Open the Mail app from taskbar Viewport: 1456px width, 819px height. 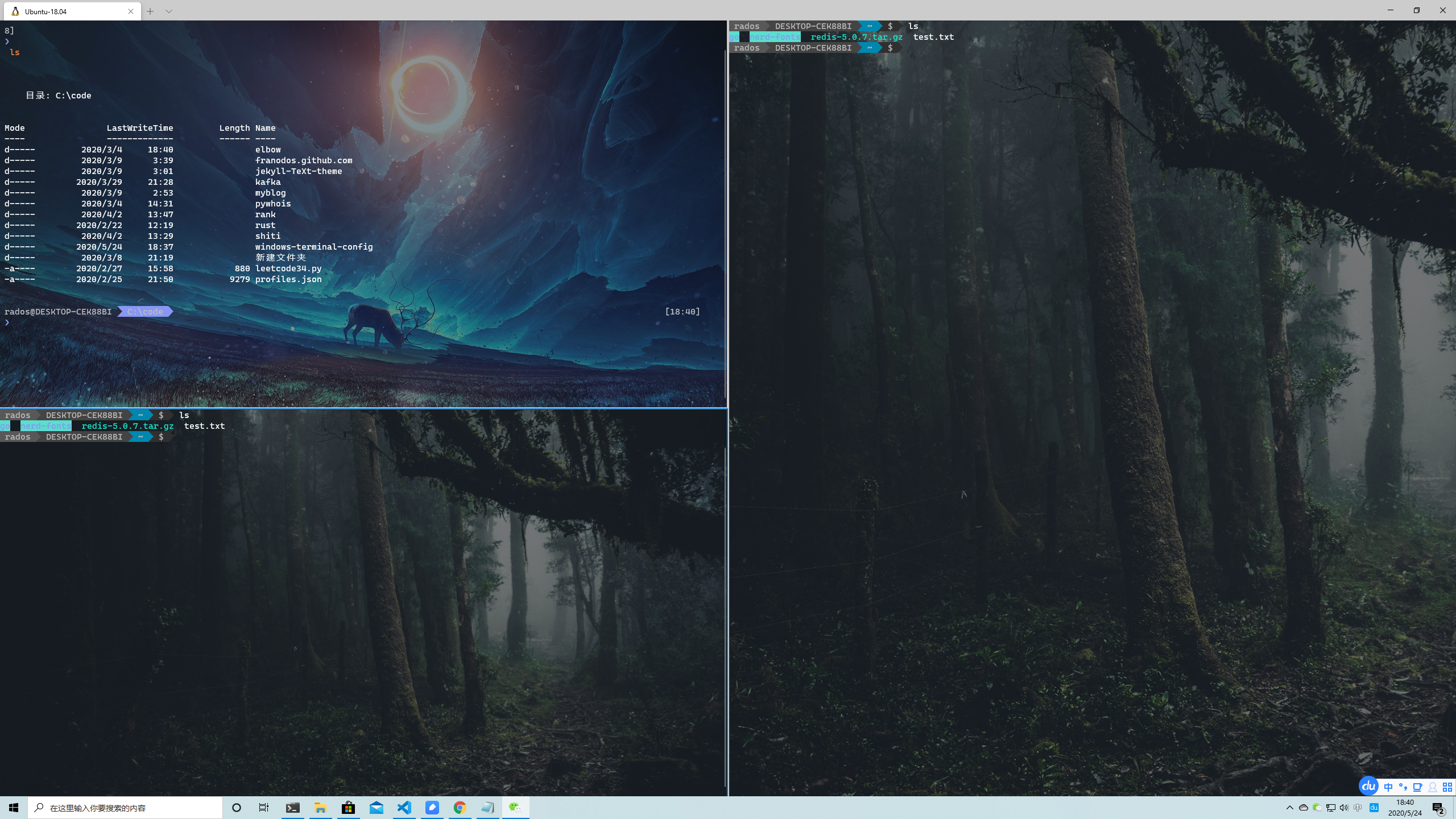(x=377, y=808)
